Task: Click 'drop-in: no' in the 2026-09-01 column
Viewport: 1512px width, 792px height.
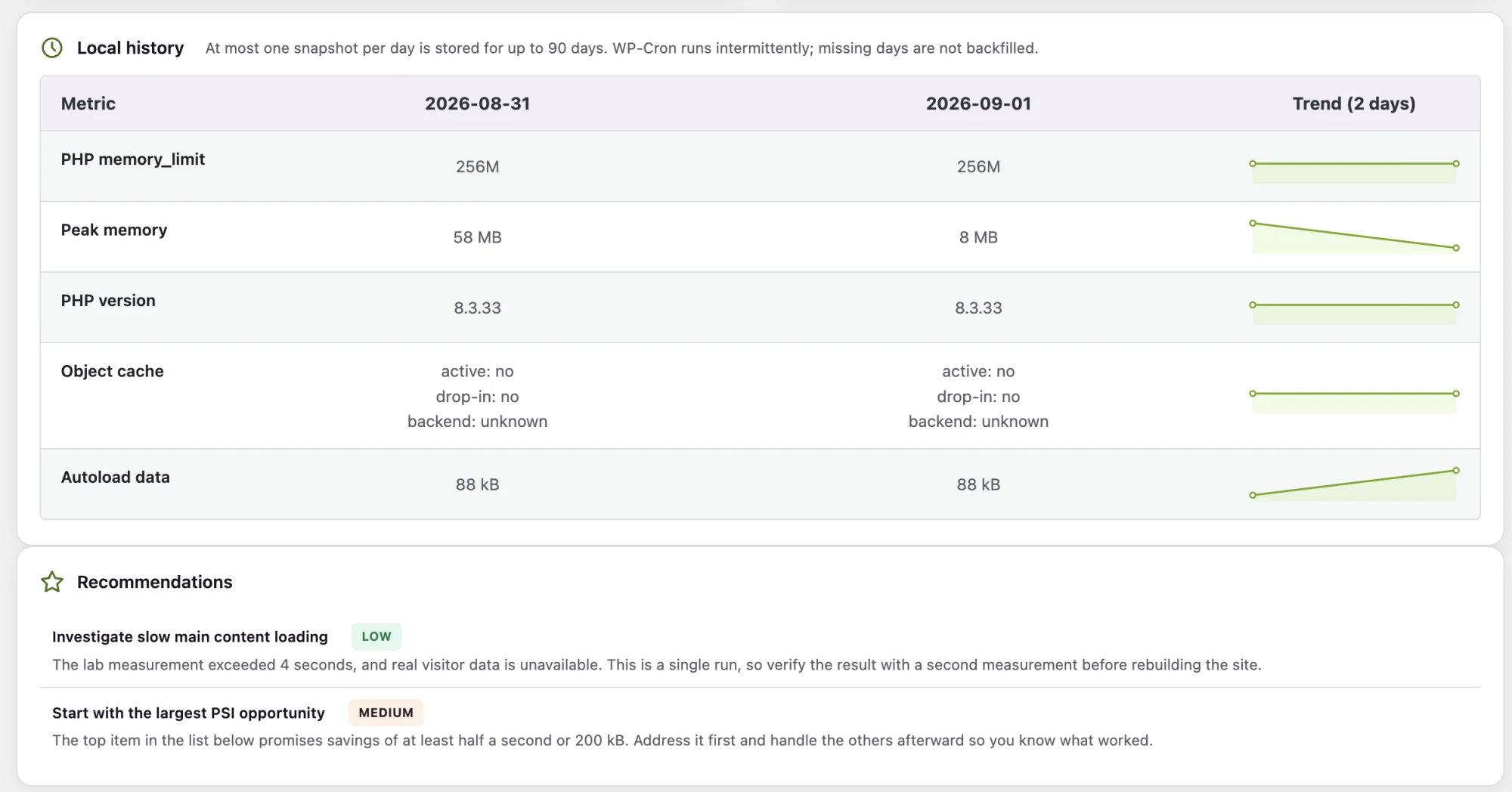Action: click(x=978, y=397)
